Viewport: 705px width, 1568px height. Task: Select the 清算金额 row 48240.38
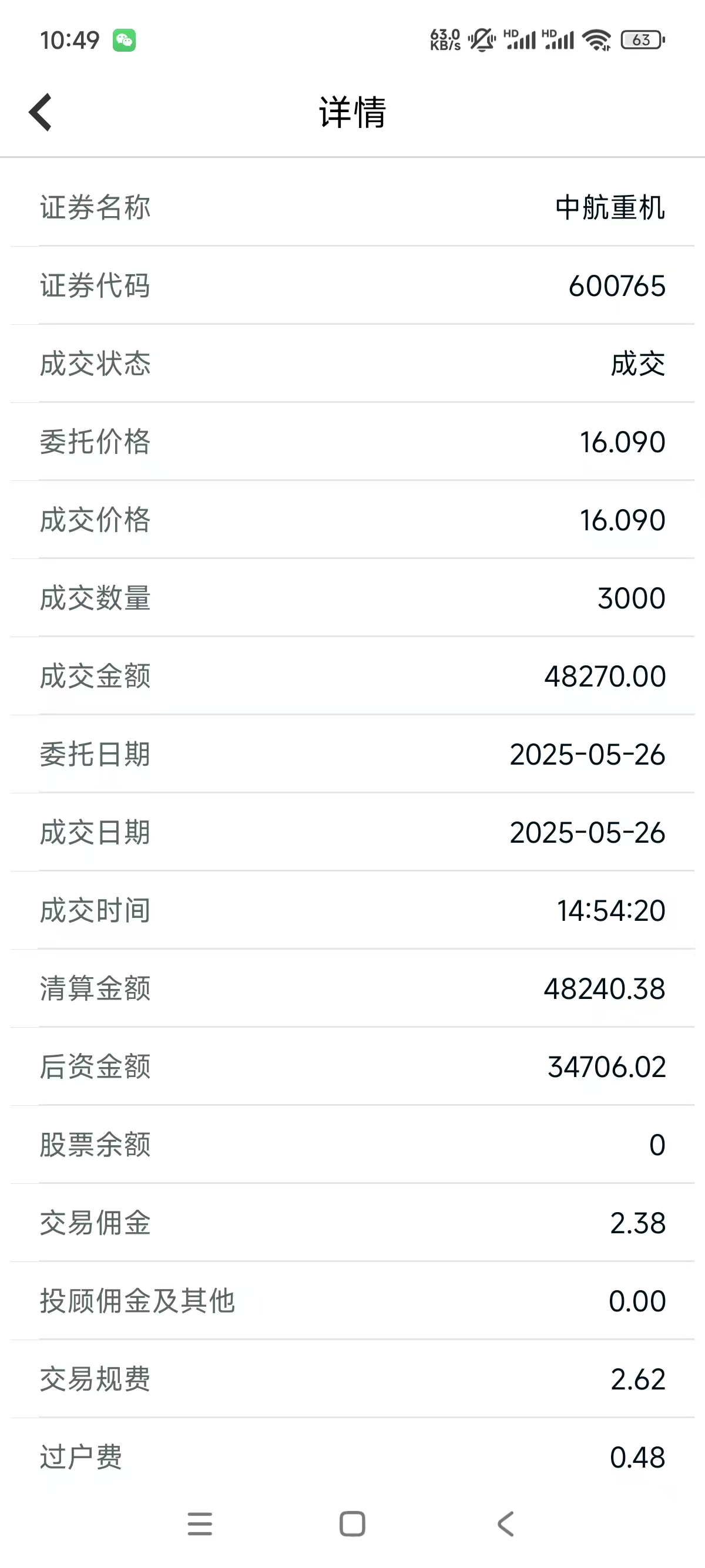352,988
